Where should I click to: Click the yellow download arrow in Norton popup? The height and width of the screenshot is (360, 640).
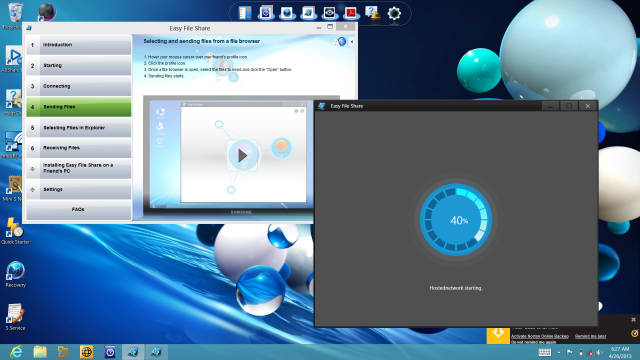[498, 334]
